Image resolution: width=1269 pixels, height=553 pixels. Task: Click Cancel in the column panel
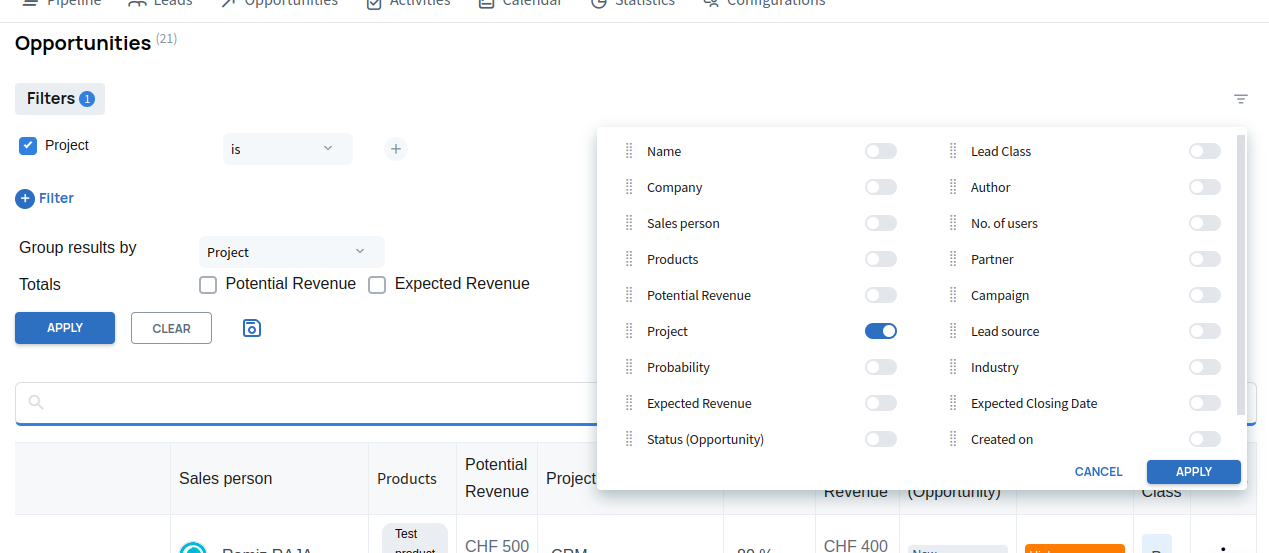(x=1098, y=472)
